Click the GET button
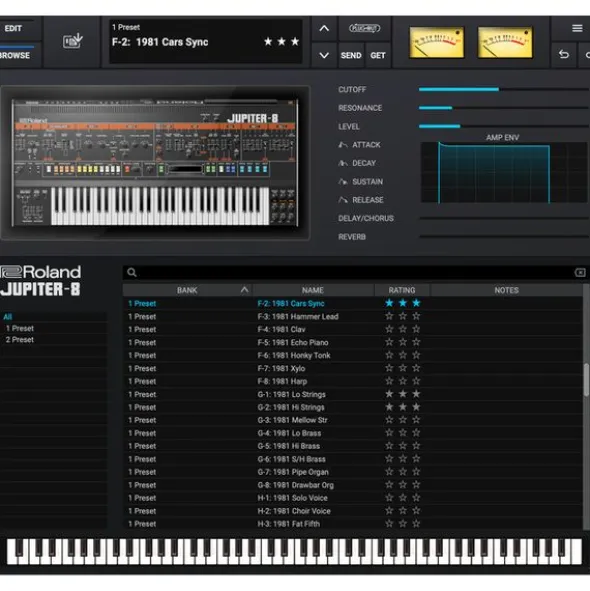Viewport: 590px width, 591px height. click(378, 55)
